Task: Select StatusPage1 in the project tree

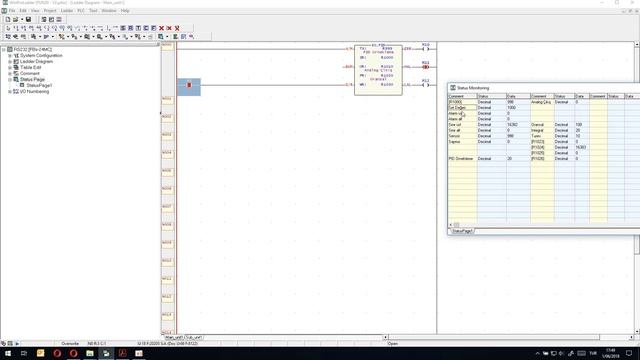Action: point(39,86)
